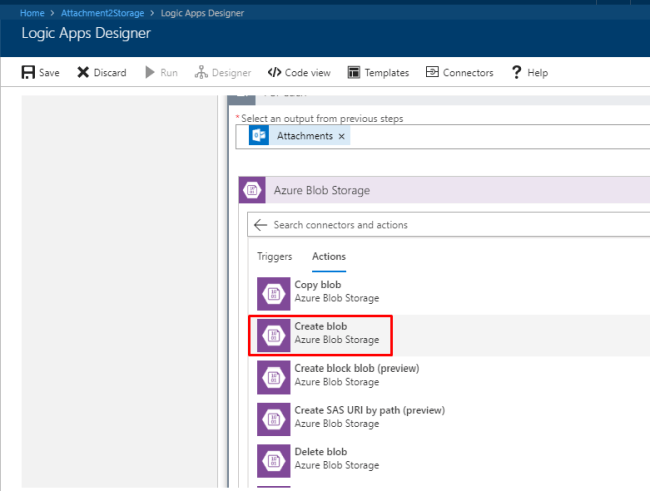
Task: Click the Discard X icon
Action: tap(83, 72)
